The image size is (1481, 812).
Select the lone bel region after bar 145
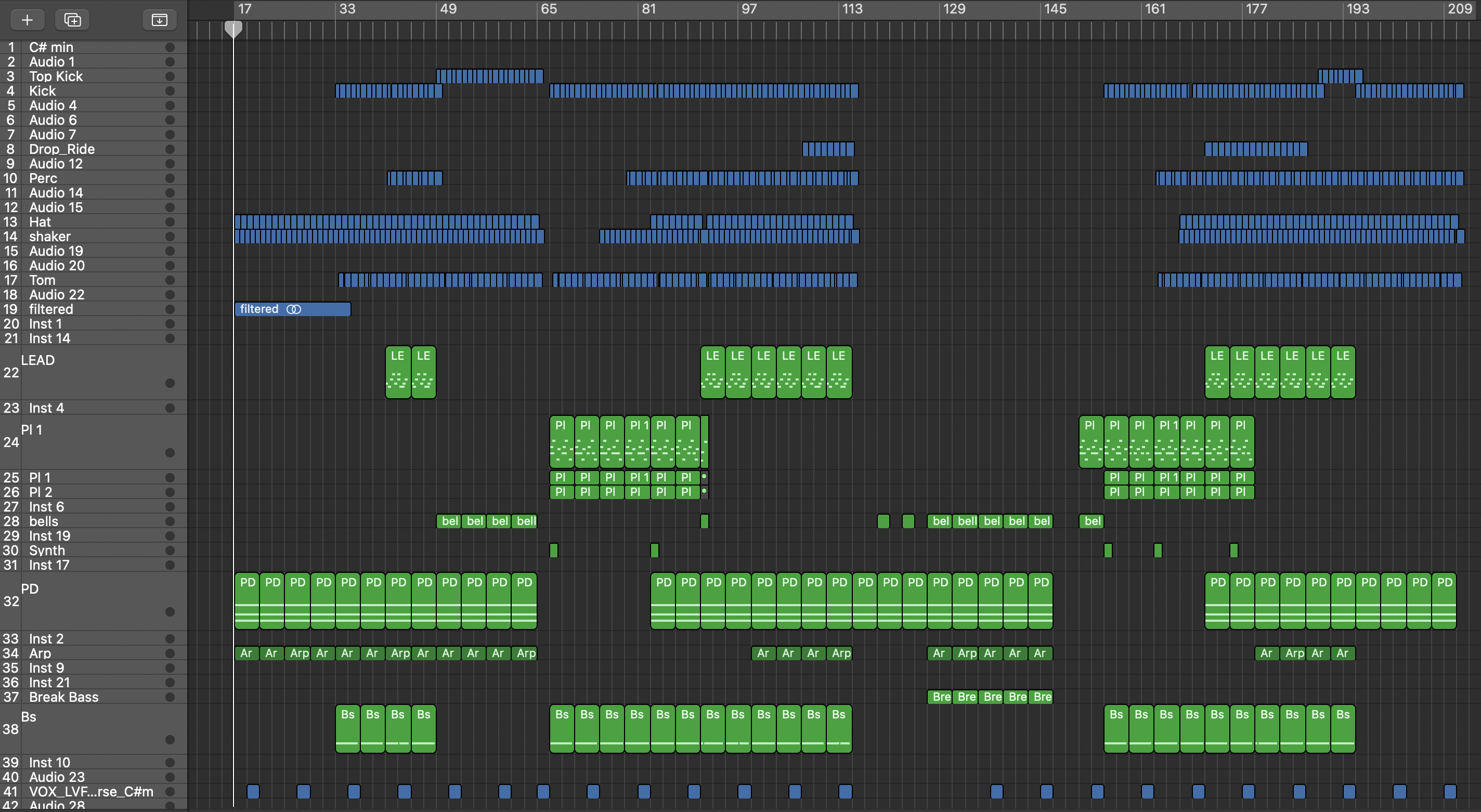coord(1091,521)
